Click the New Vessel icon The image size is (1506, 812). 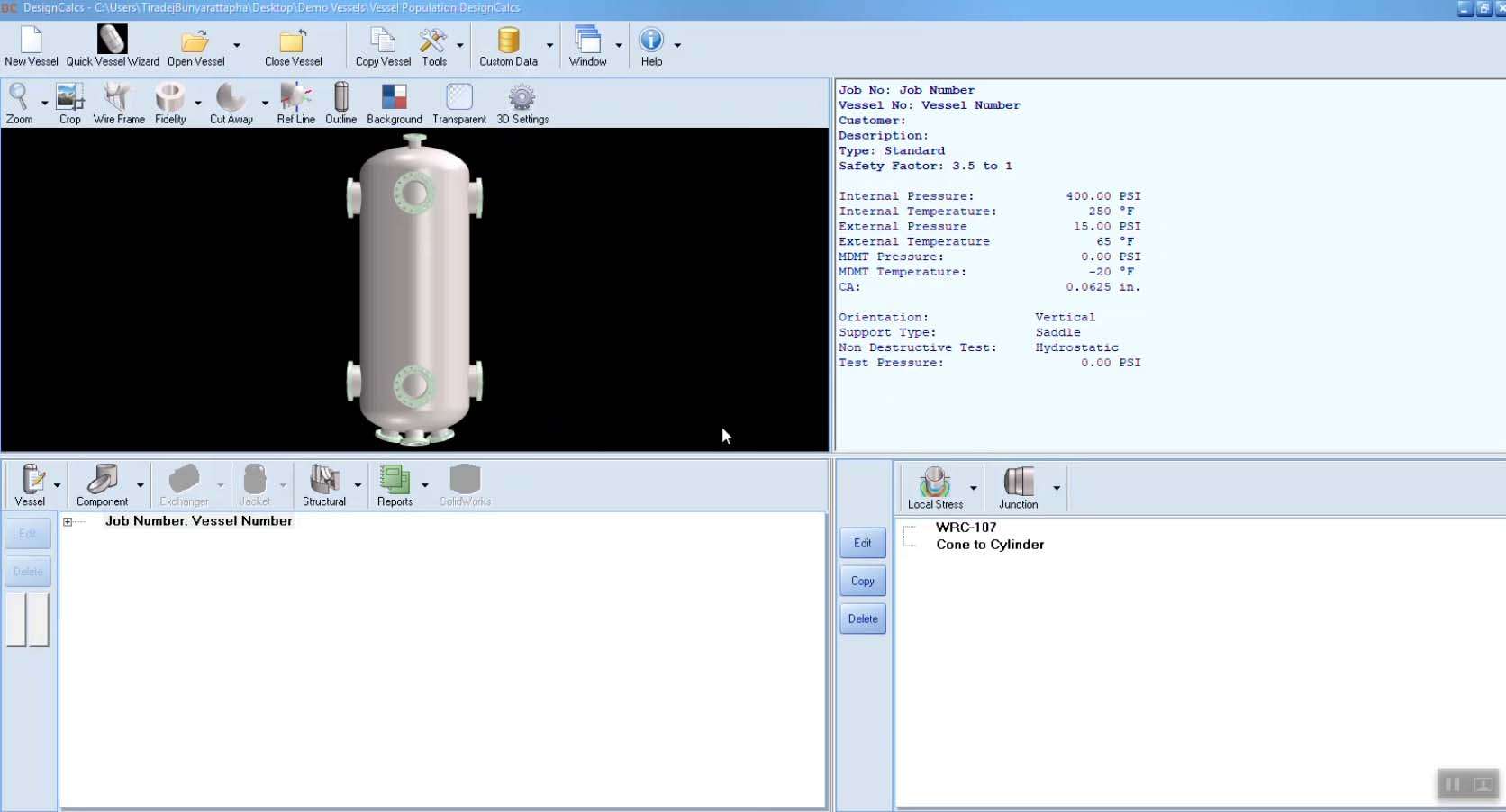point(31,46)
